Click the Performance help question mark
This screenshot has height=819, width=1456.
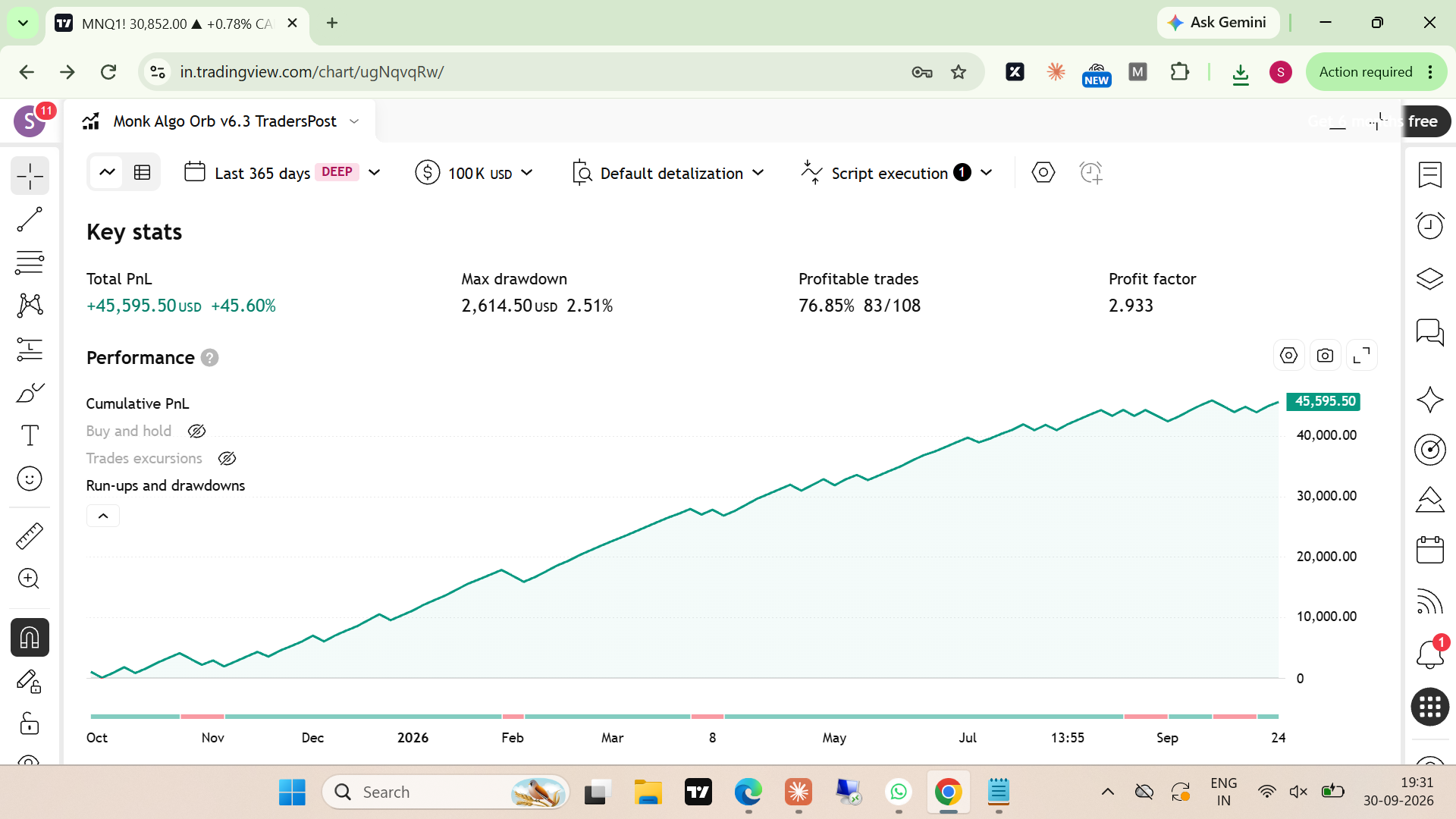tap(210, 358)
